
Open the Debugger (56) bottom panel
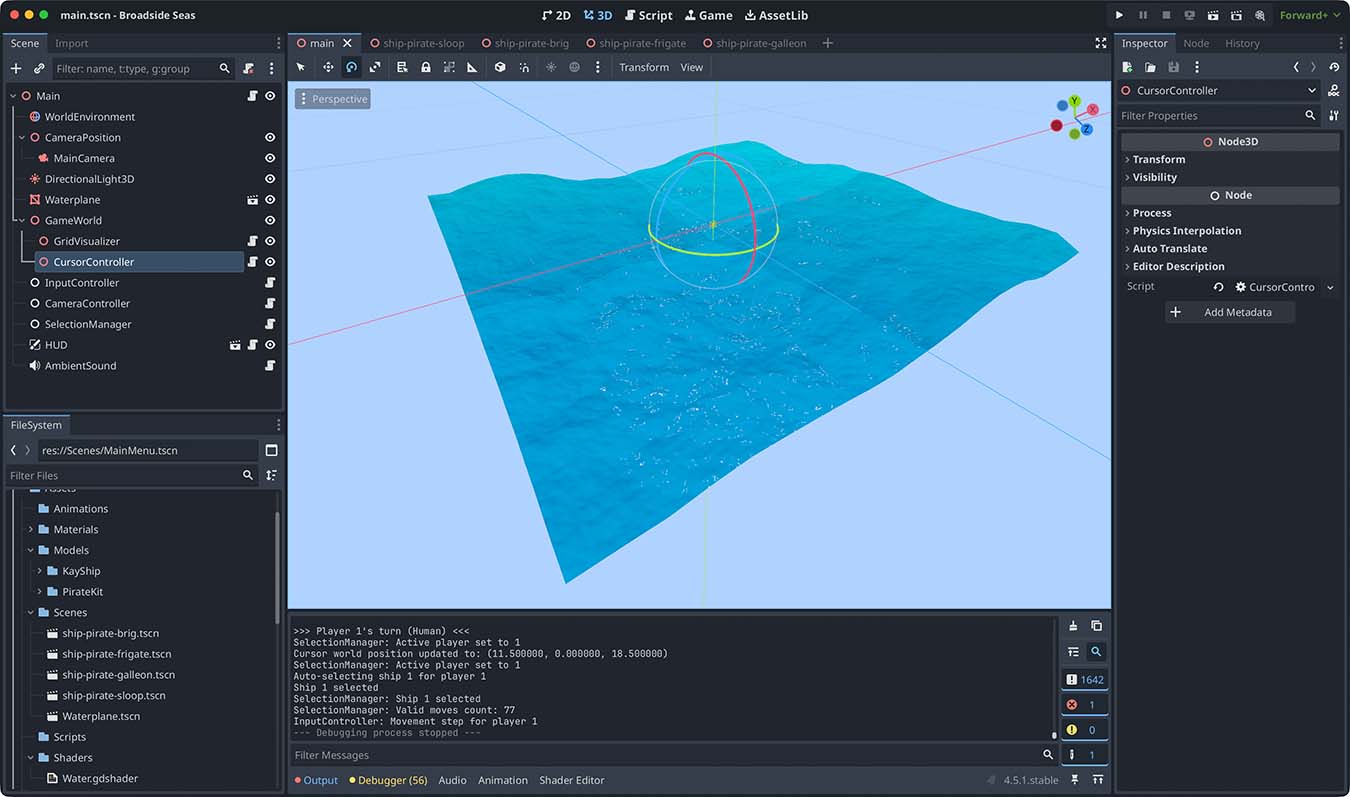(x=388, y=780)
